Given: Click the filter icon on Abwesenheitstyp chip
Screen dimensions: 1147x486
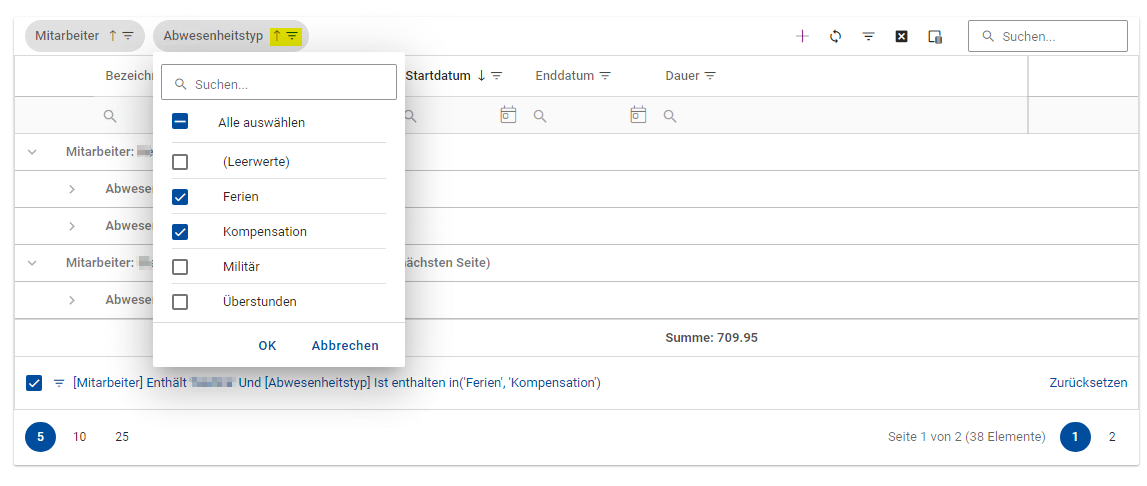Looking at the screenshot, I should [292, 36].
